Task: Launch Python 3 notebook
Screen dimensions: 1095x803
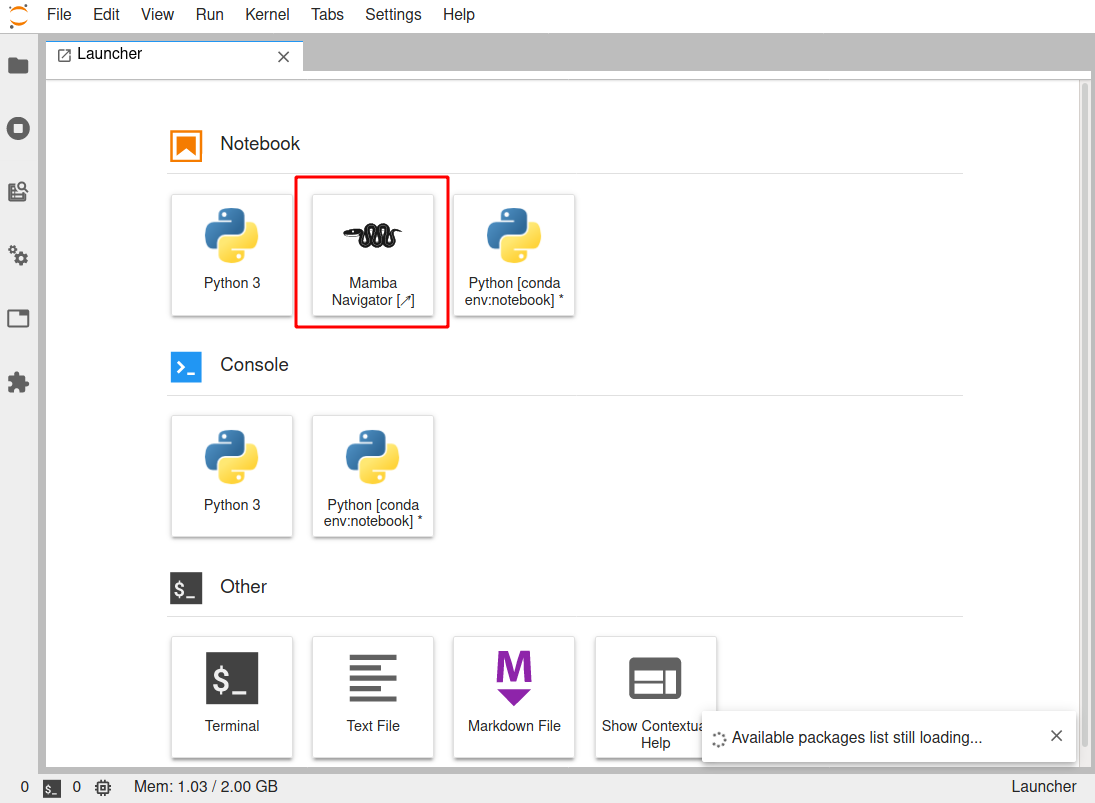Action: click(x=232, y=255)
